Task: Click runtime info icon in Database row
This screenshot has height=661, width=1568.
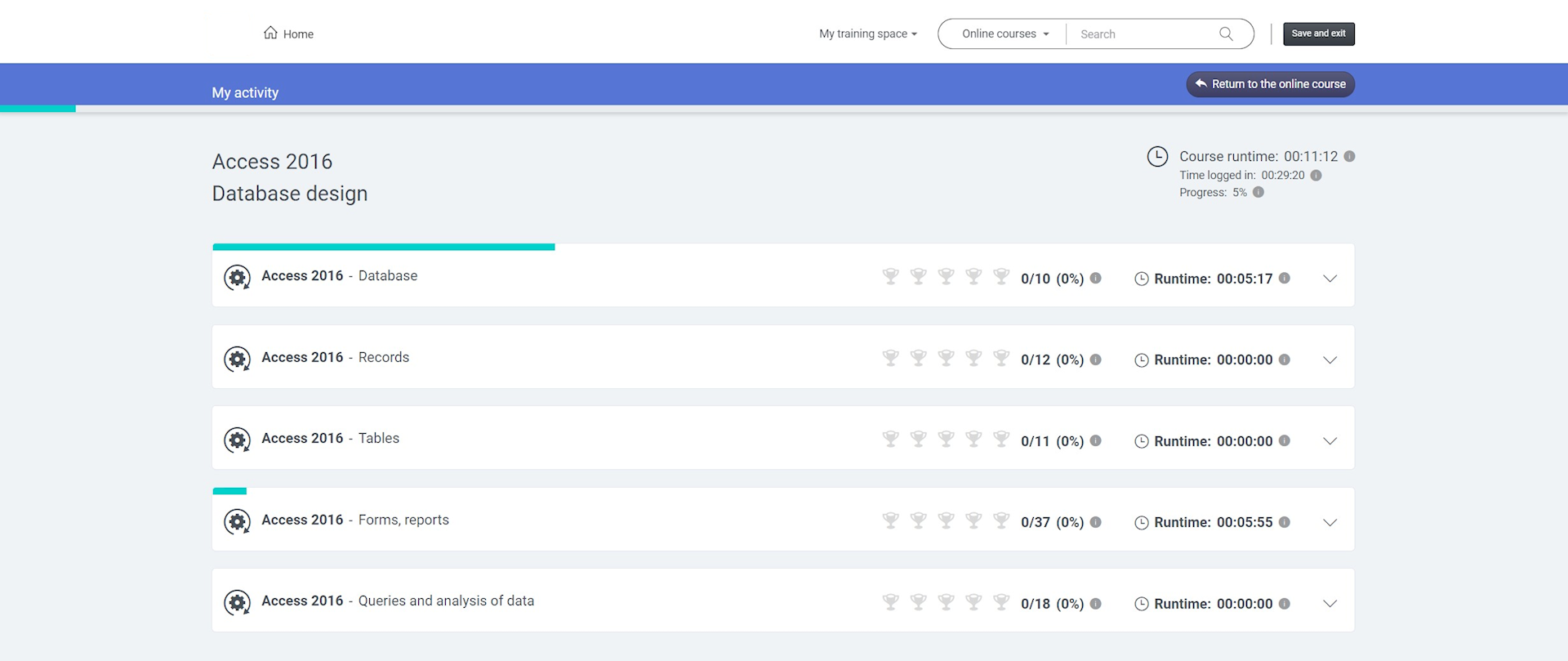Action: coord(1285,278)
